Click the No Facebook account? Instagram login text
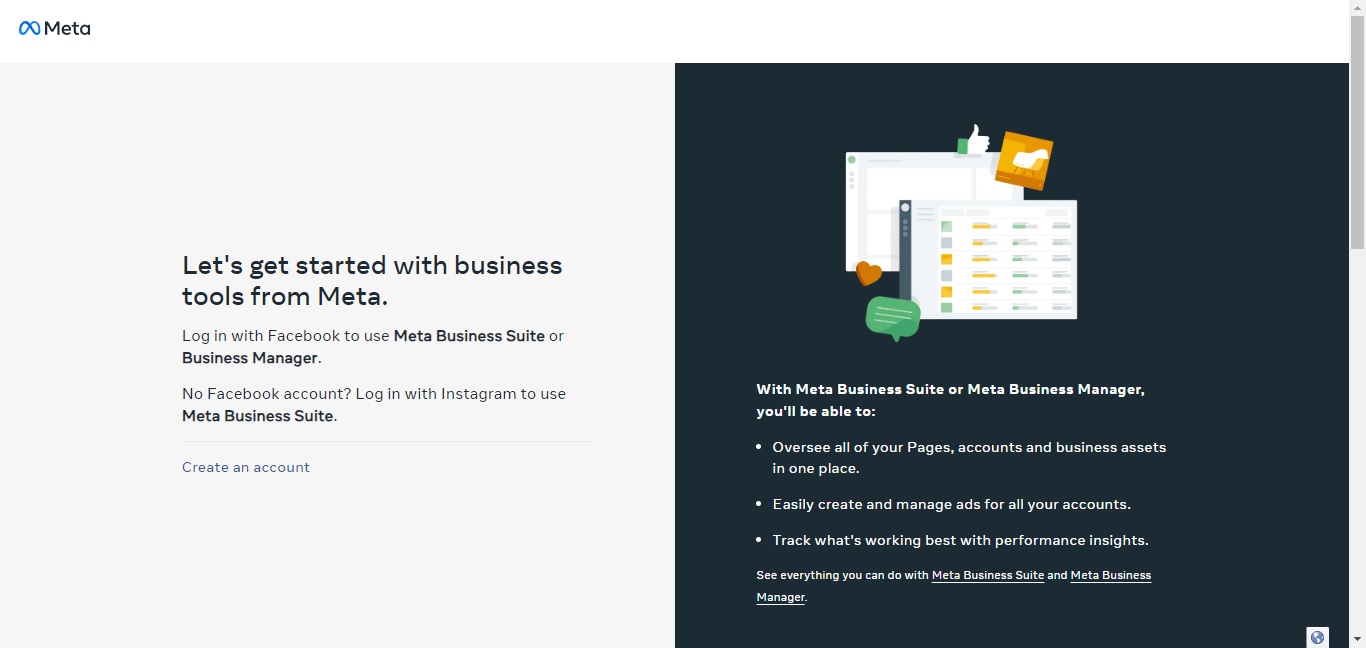Screen dimensions: 1366x648 point(374,404)
